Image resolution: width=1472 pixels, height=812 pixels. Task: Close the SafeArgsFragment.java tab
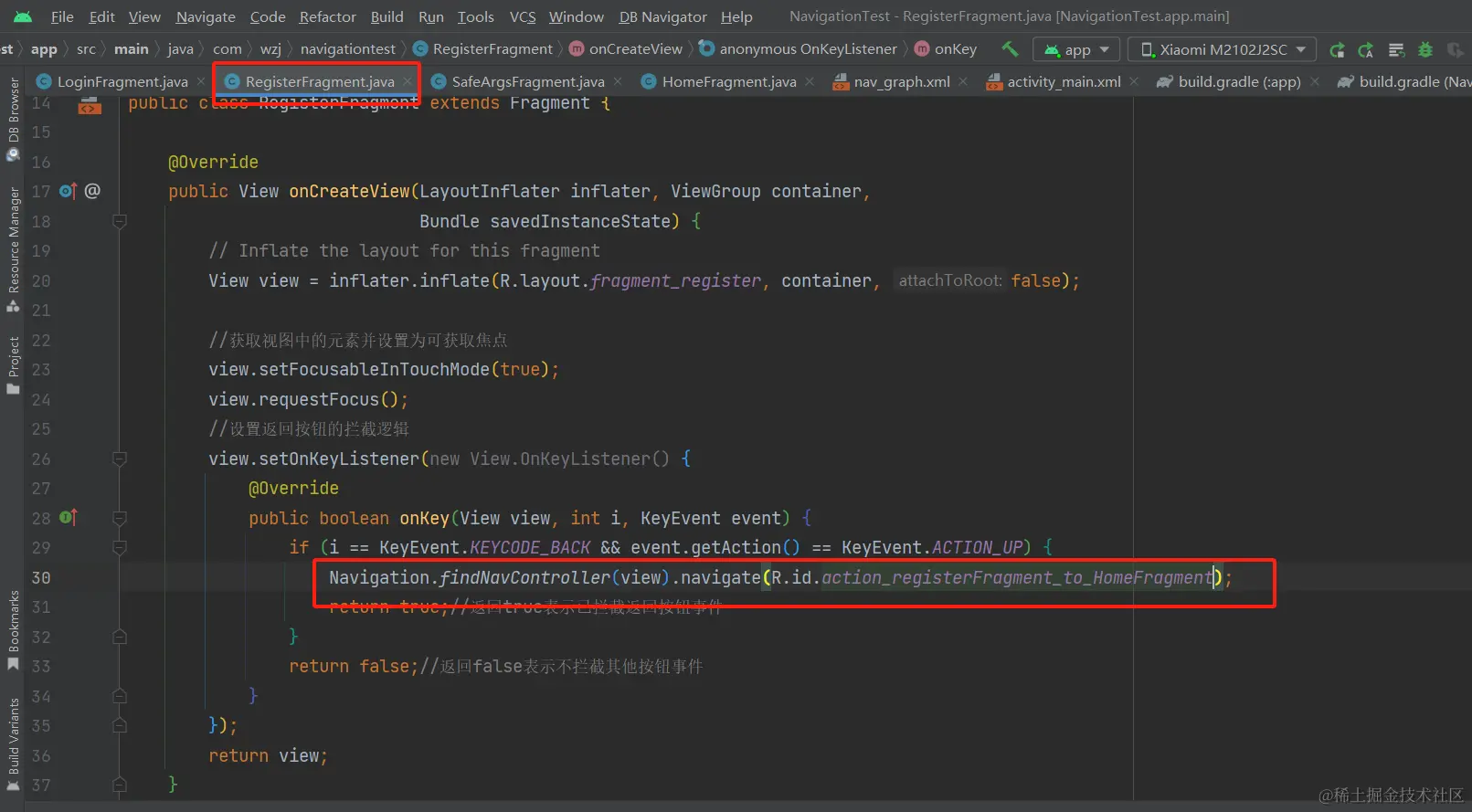[x=618, y=82]
